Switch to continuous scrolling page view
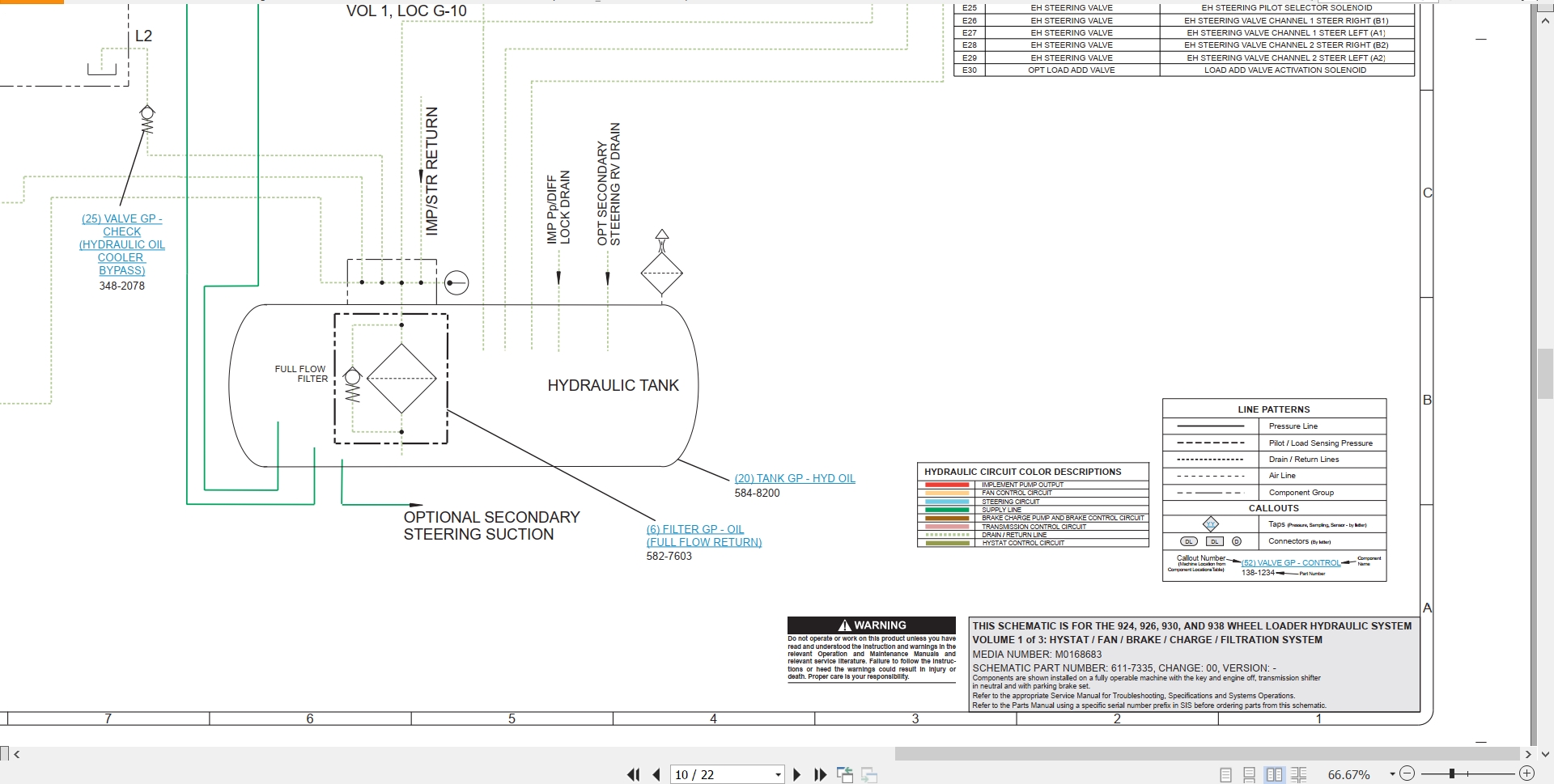1554x784 pixels. click(1249, 775)
